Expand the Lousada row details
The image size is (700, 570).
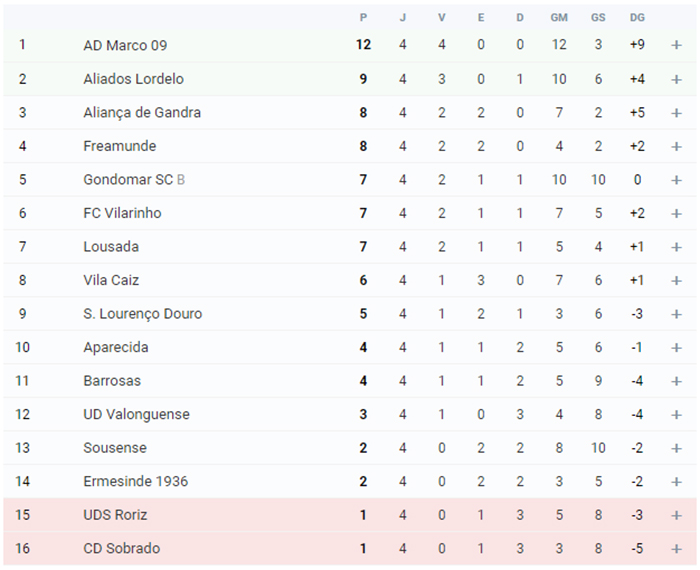tap(676, 247)
